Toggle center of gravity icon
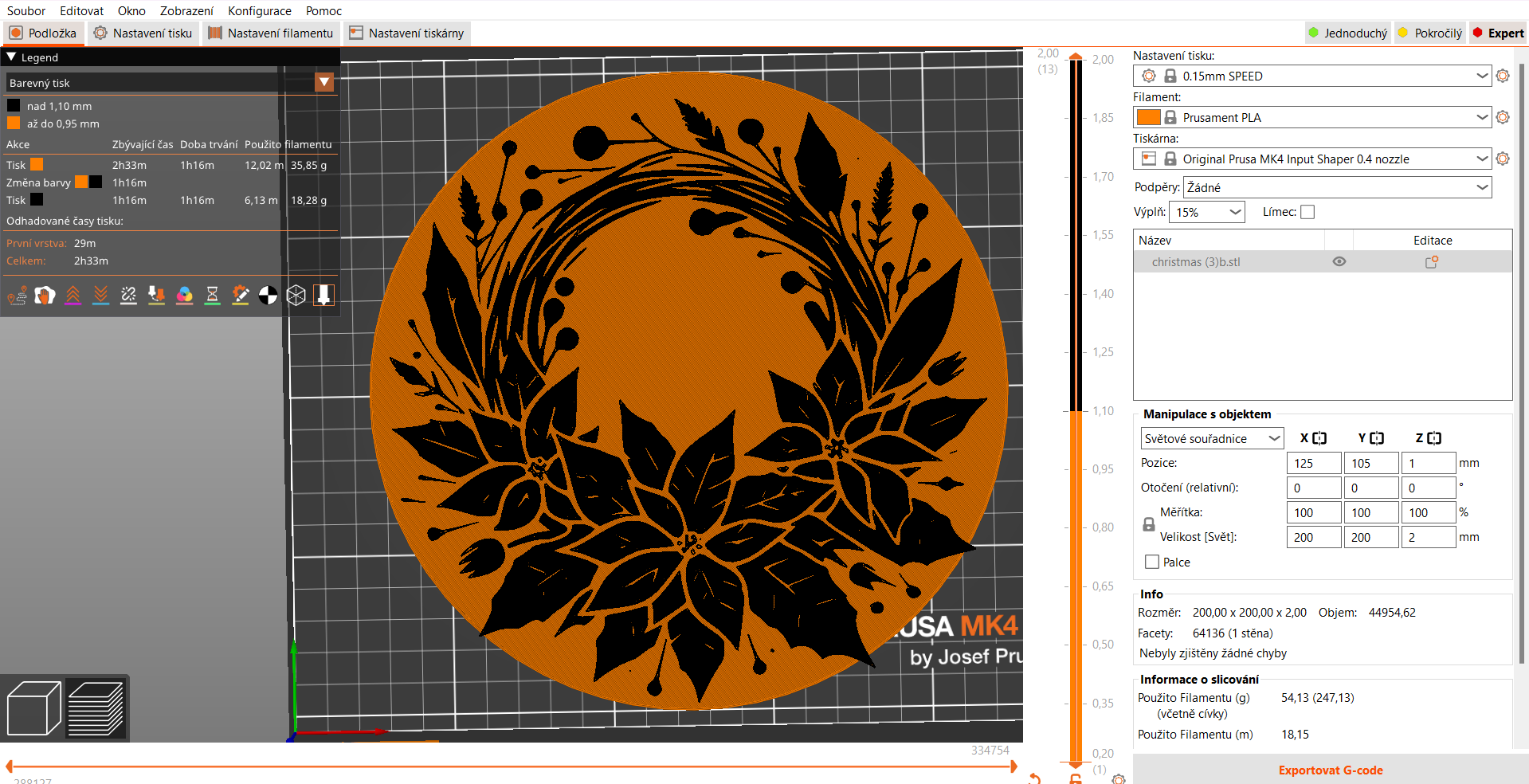 click(269, 296)
